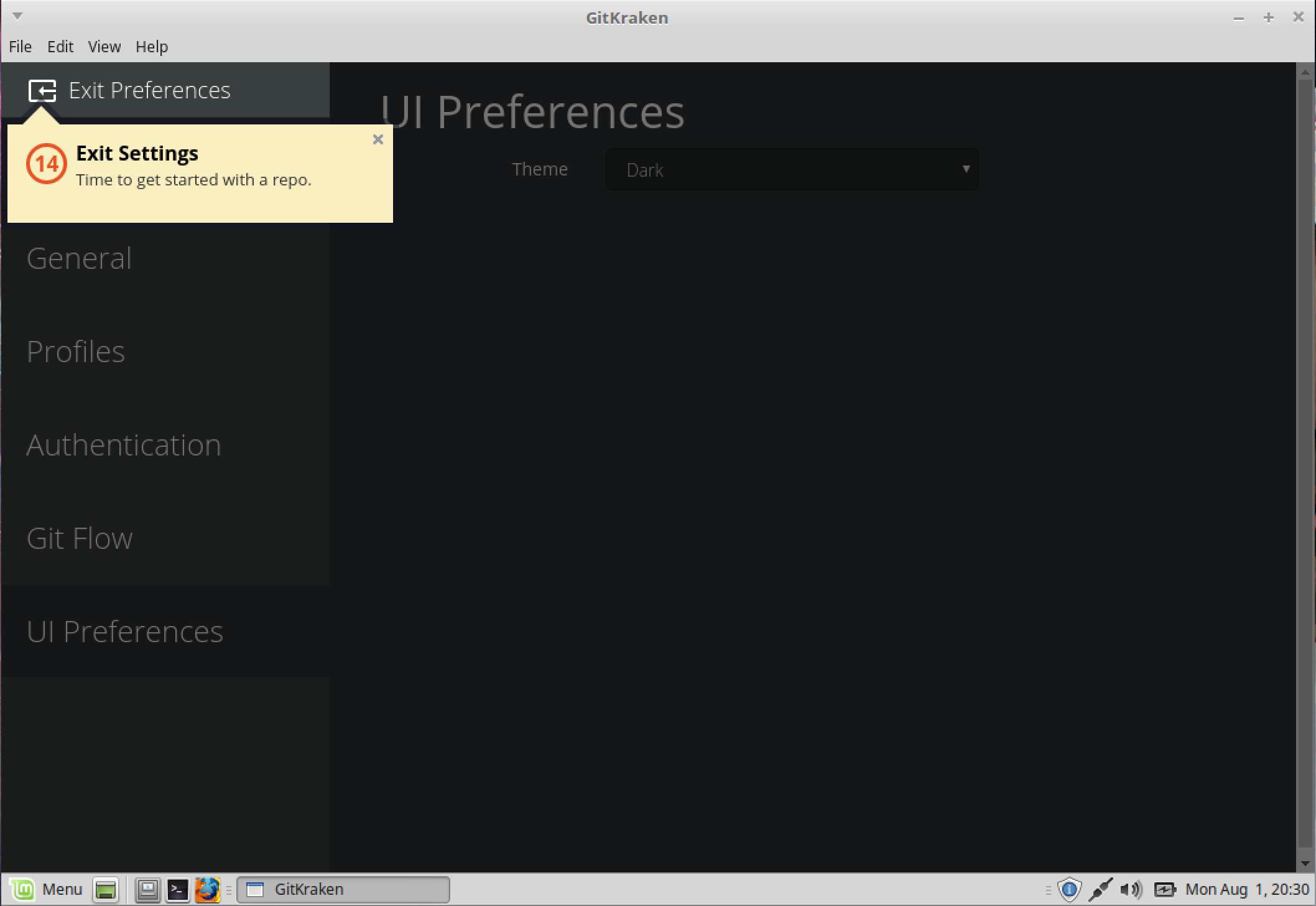This screenshot has width=1316, height=906.
Task: Open the Edit menu
Action: [60, 47]
